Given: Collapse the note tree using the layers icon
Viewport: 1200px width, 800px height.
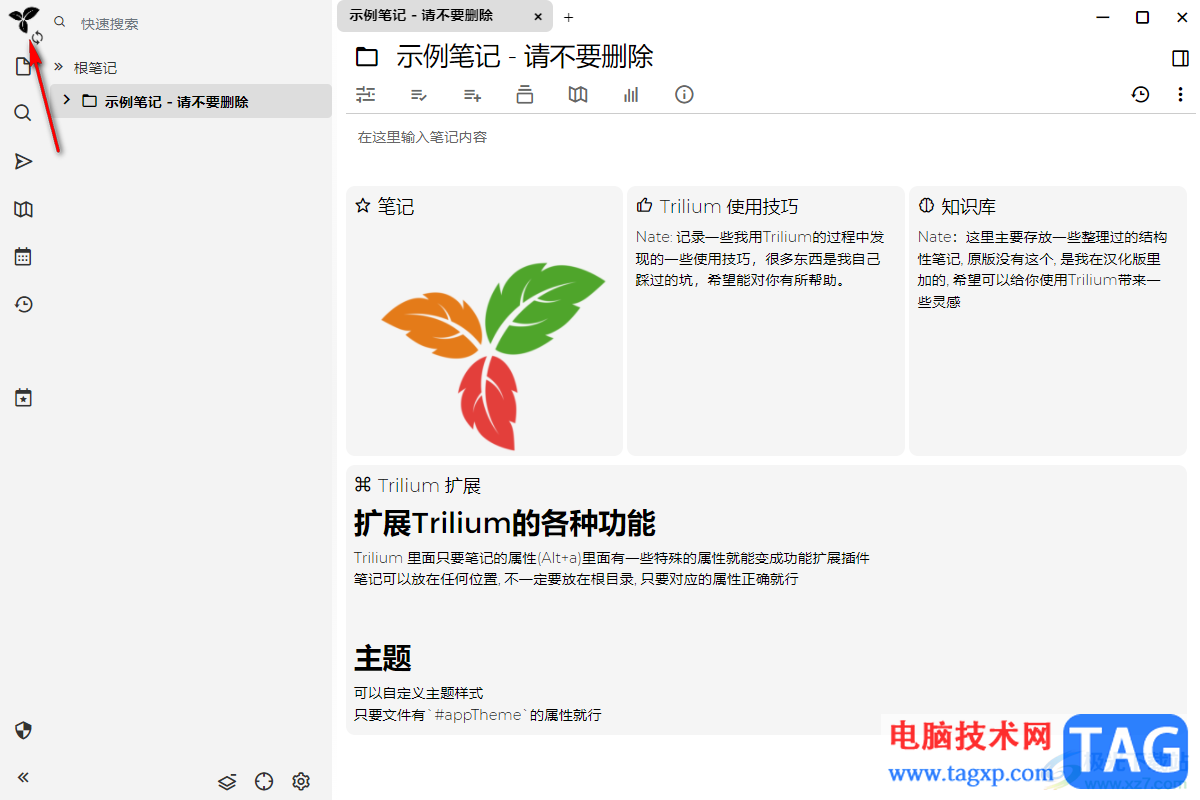Looking at the screenshot, I should (x=227, y=781).
